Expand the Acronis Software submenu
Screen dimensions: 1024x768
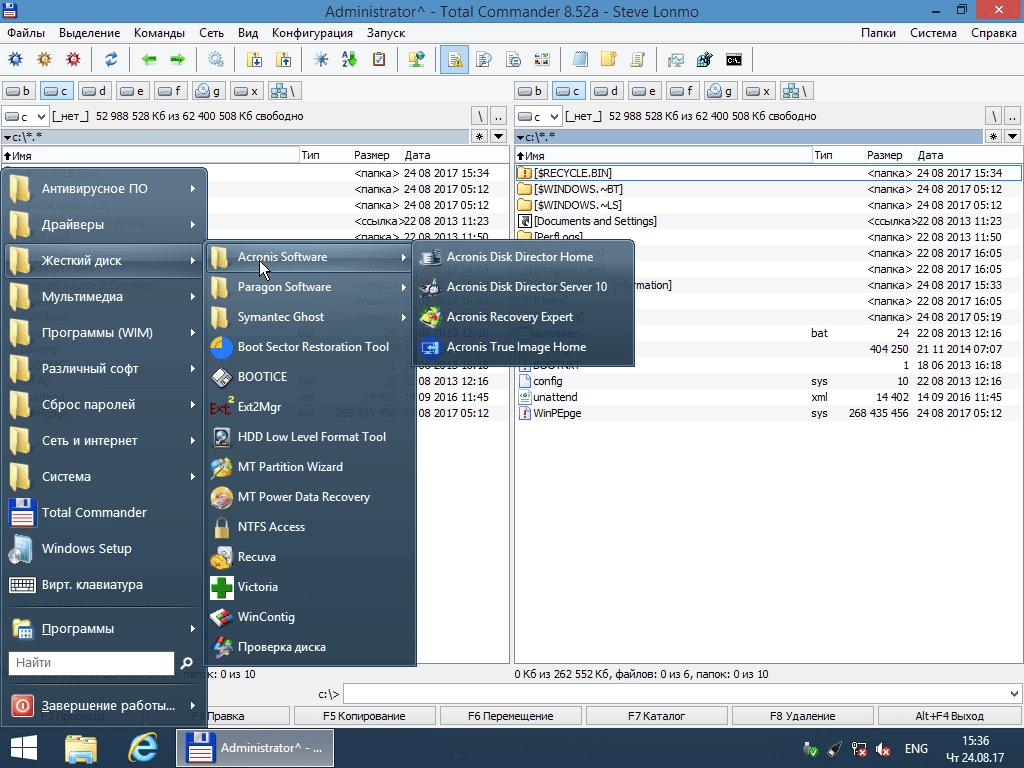310,257
